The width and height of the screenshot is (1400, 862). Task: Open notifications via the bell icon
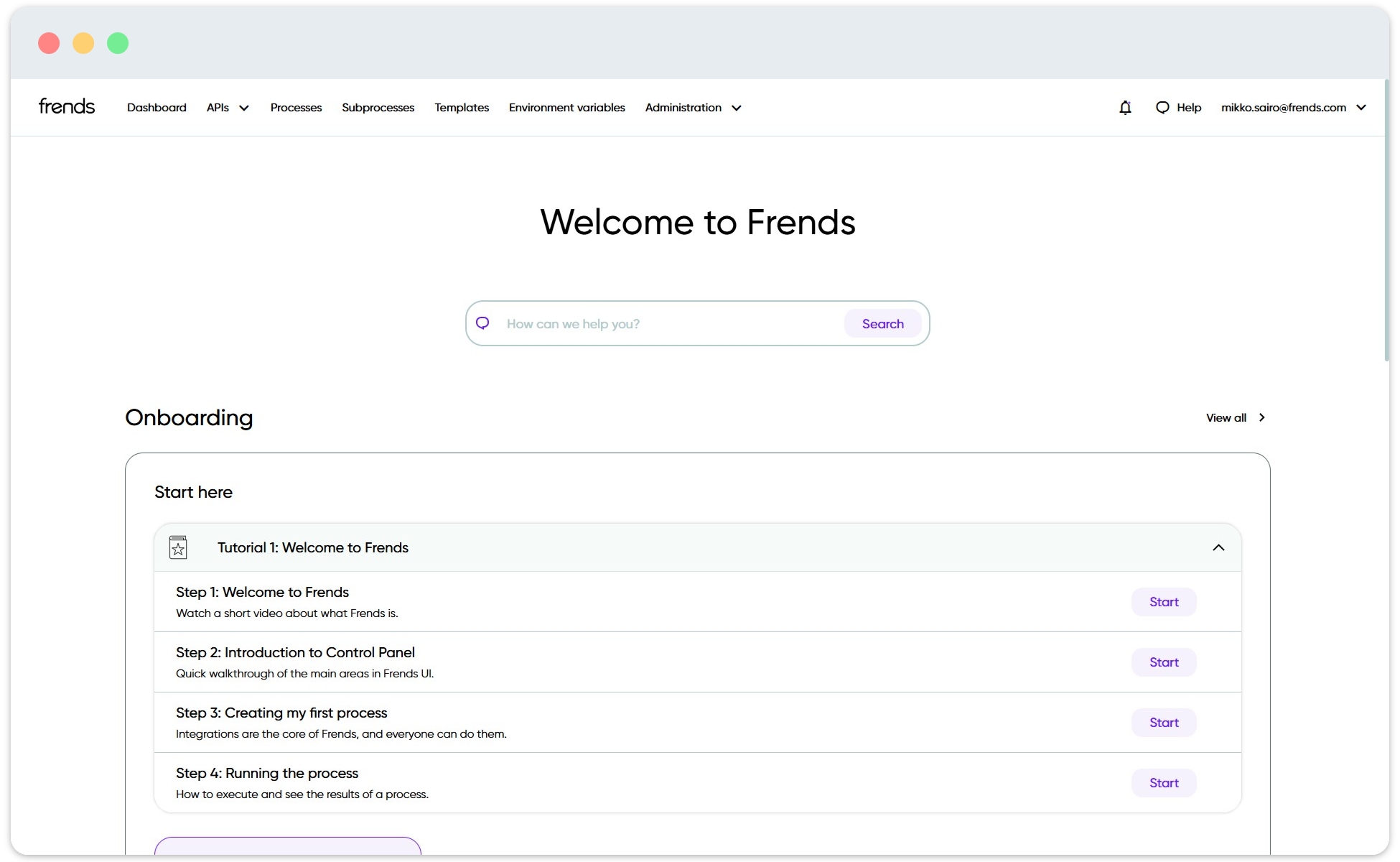(x=1125, y=107)
